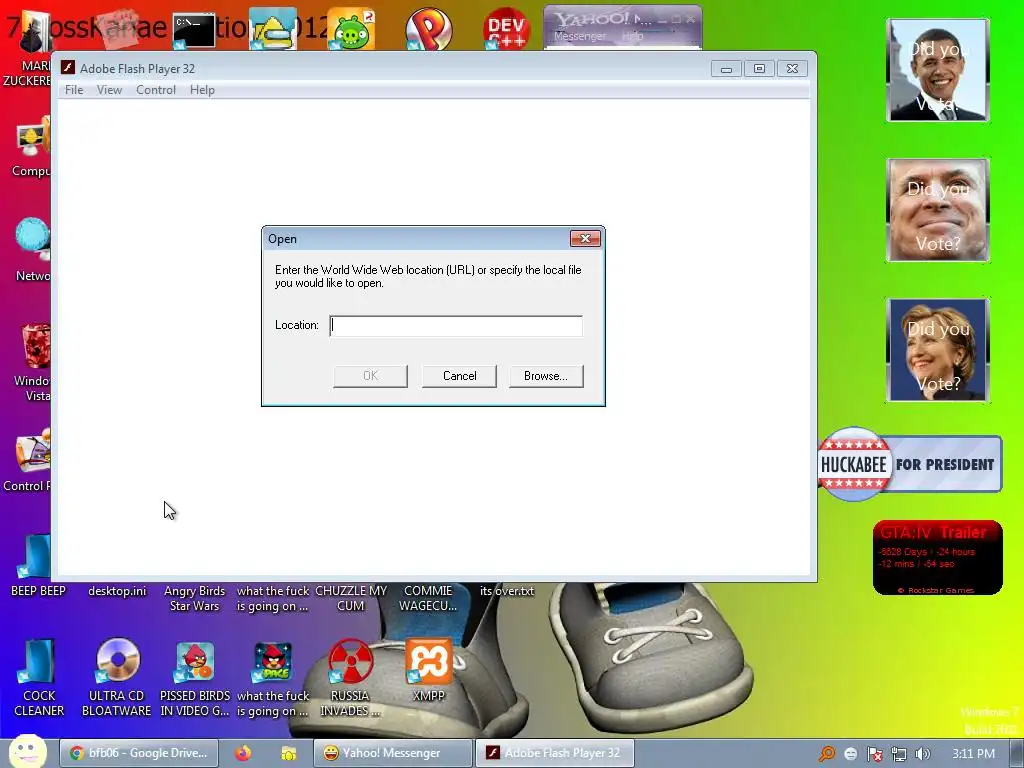Click the yellow and blue game shortcut icon
The image size is (1024, 768).
pos(273,29)
